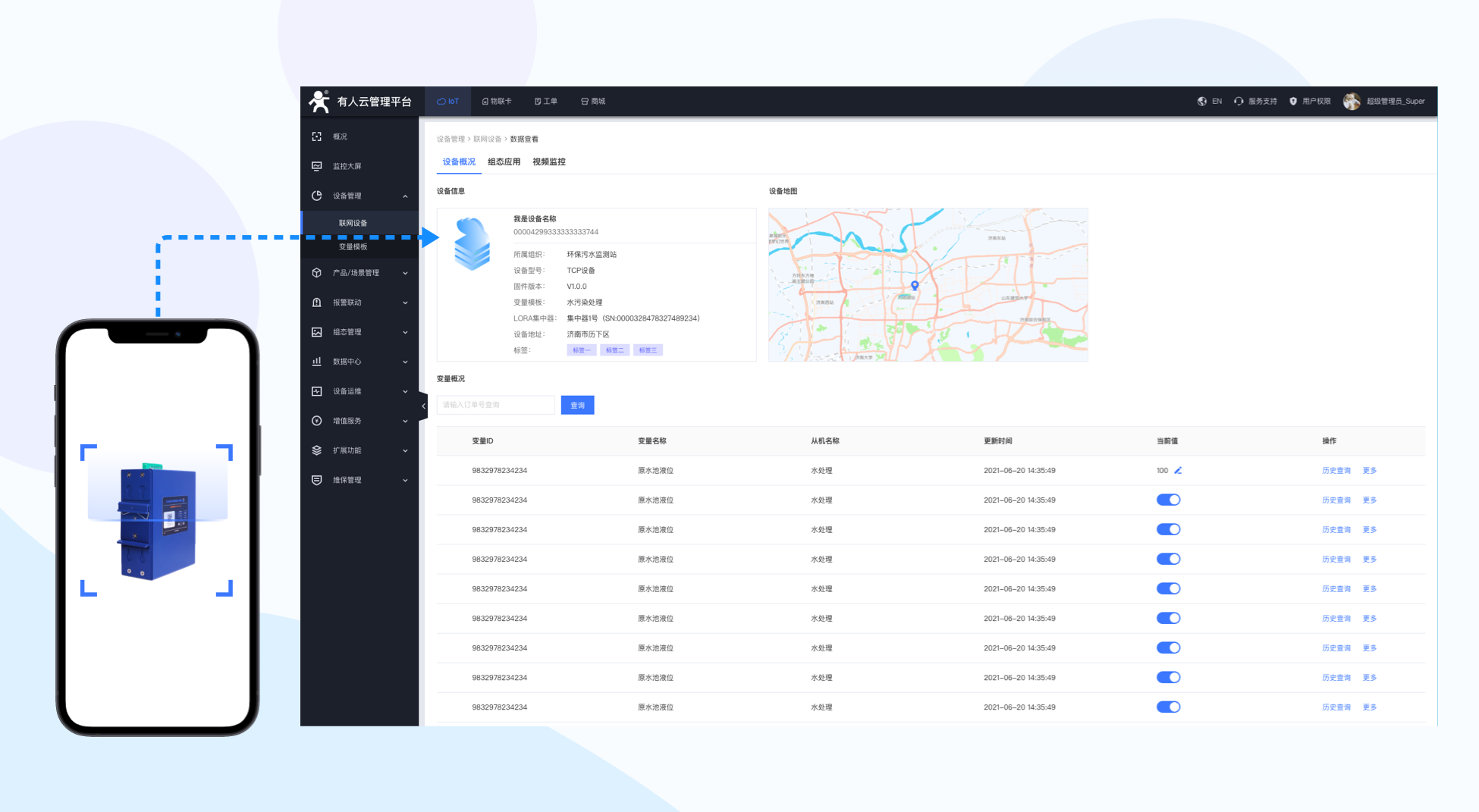Open the 工单 top navigation item

tap(546, 101)
